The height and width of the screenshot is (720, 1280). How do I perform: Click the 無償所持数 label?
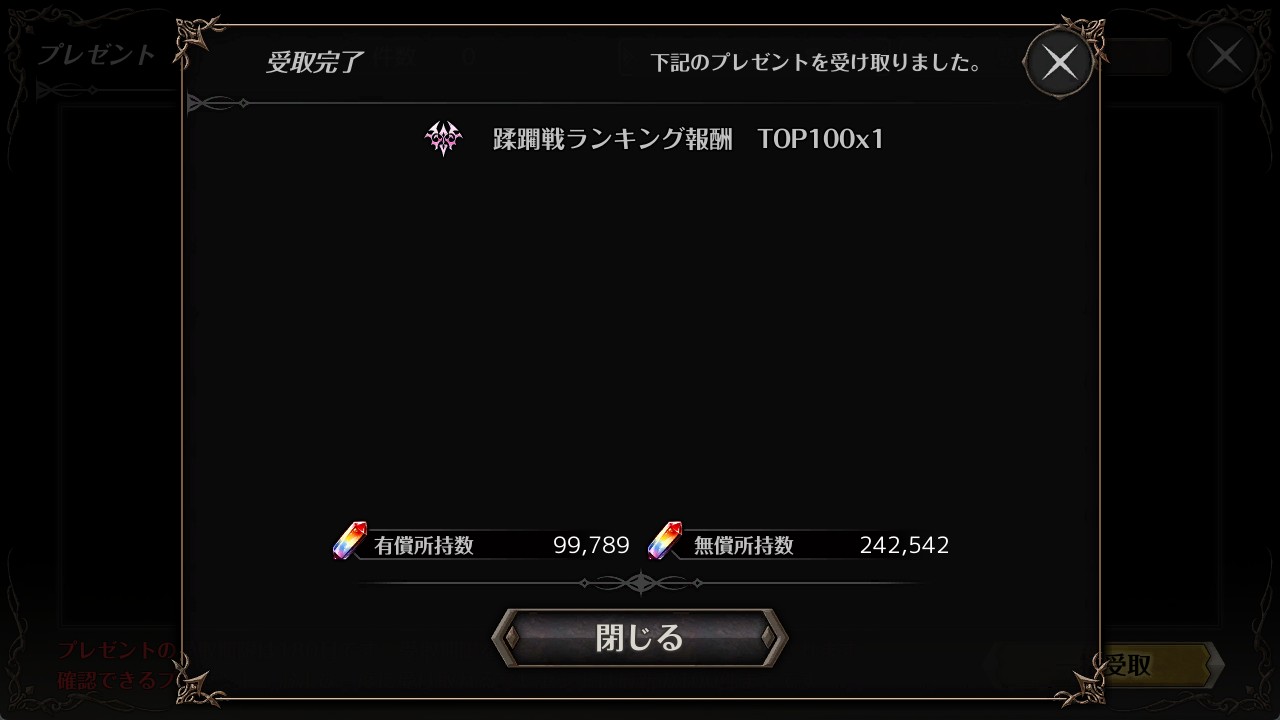(x=744, y=546)
